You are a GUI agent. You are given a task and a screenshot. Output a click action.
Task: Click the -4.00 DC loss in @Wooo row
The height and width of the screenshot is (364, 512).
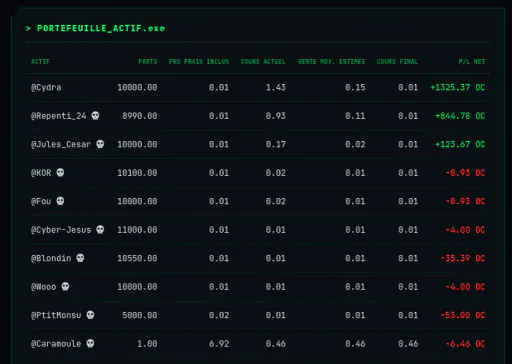point(465,287)
